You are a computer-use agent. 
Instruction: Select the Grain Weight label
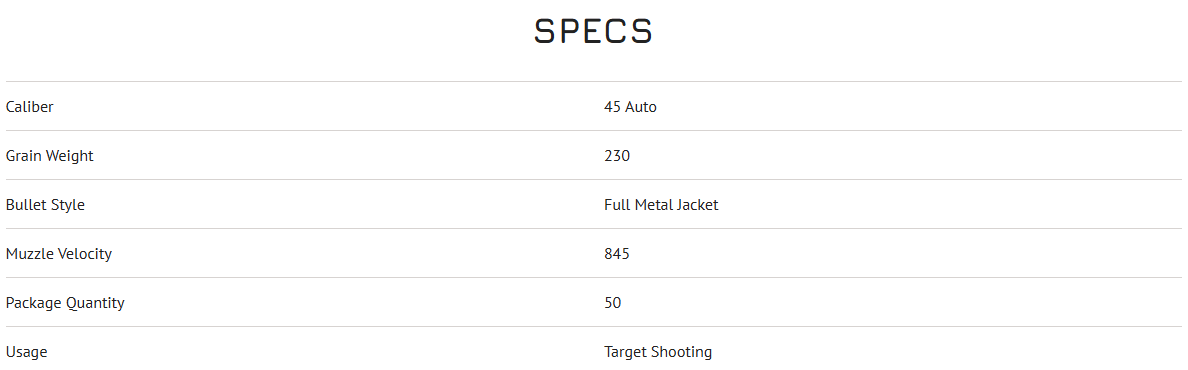click(x=49, y=156)
